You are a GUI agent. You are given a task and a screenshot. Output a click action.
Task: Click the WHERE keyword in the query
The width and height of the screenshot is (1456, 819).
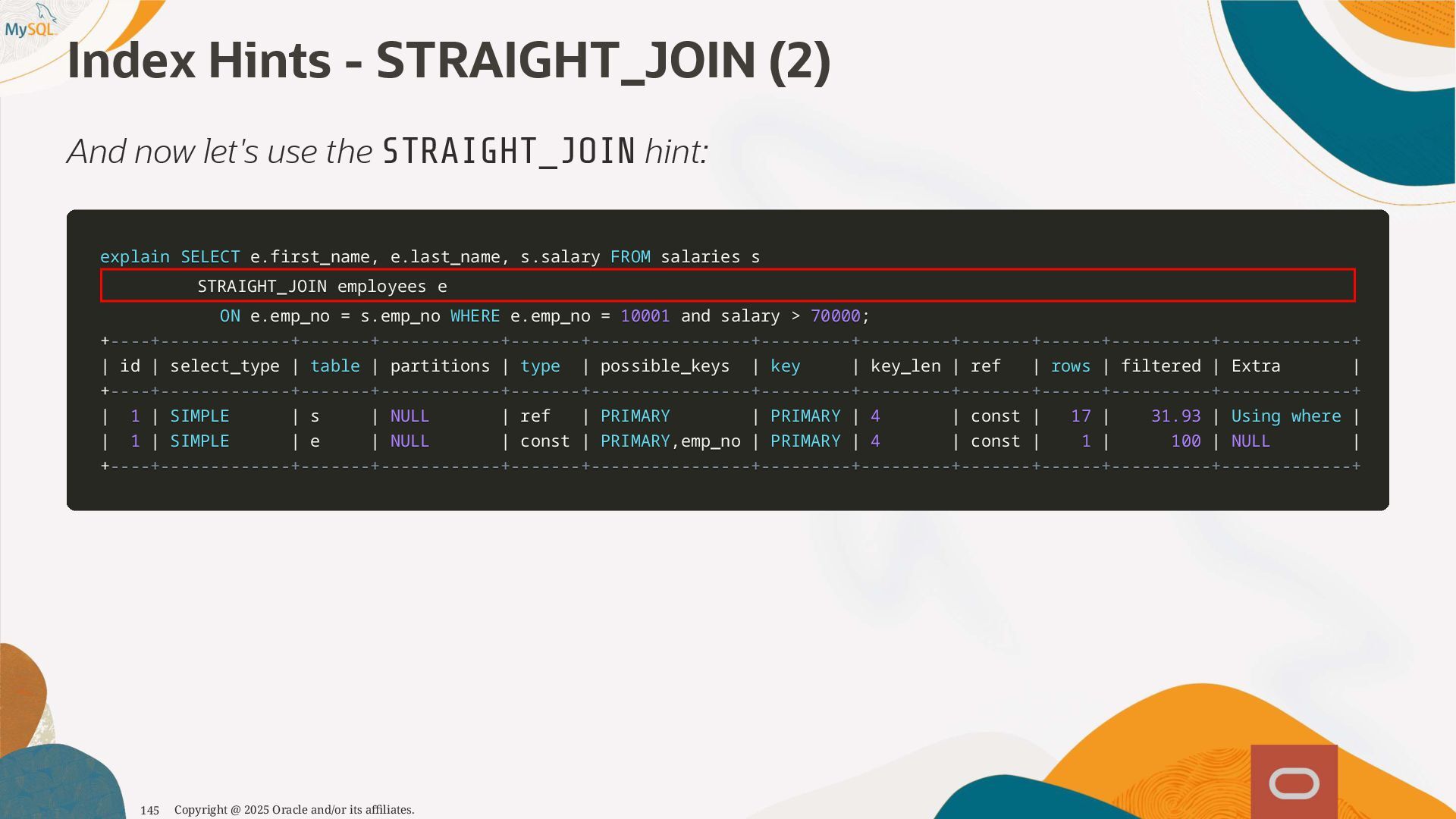point(475,316)
